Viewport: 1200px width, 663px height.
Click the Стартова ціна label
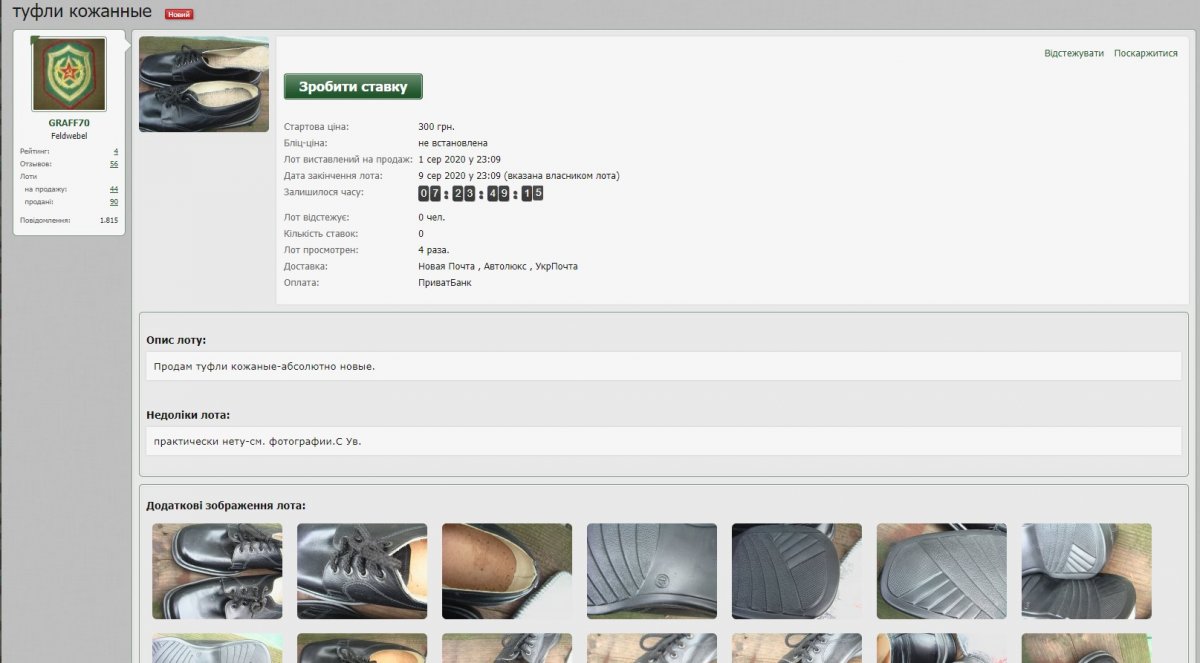pos(317,127)
